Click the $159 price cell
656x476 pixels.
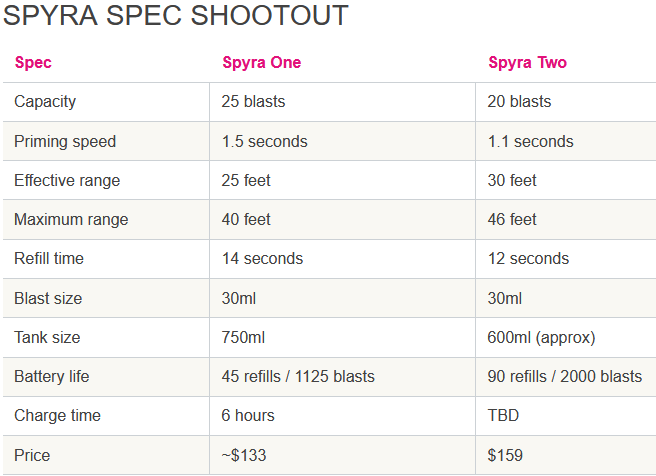[505, 455]
